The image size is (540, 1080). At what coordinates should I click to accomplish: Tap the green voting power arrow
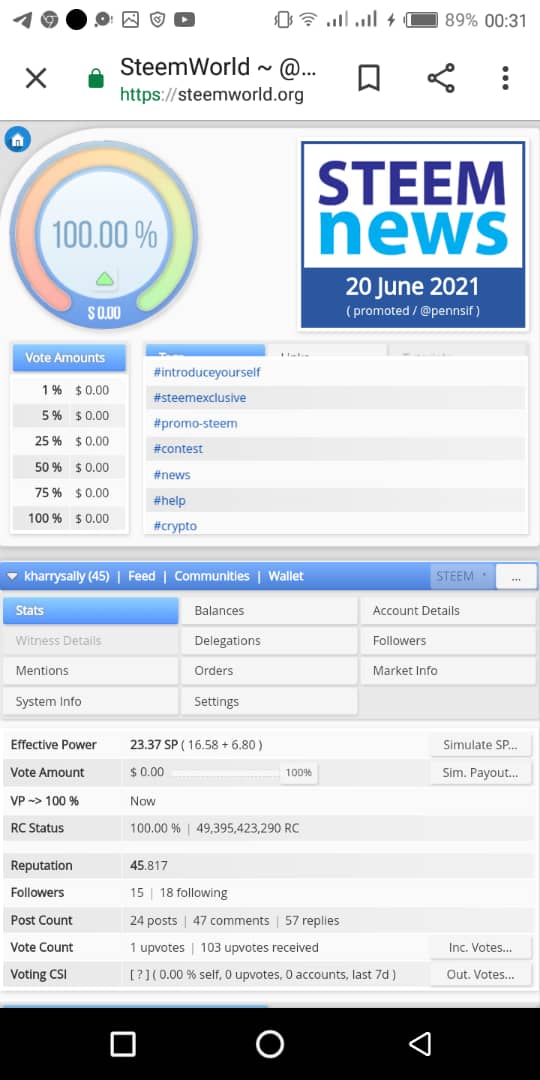(104, 279)
